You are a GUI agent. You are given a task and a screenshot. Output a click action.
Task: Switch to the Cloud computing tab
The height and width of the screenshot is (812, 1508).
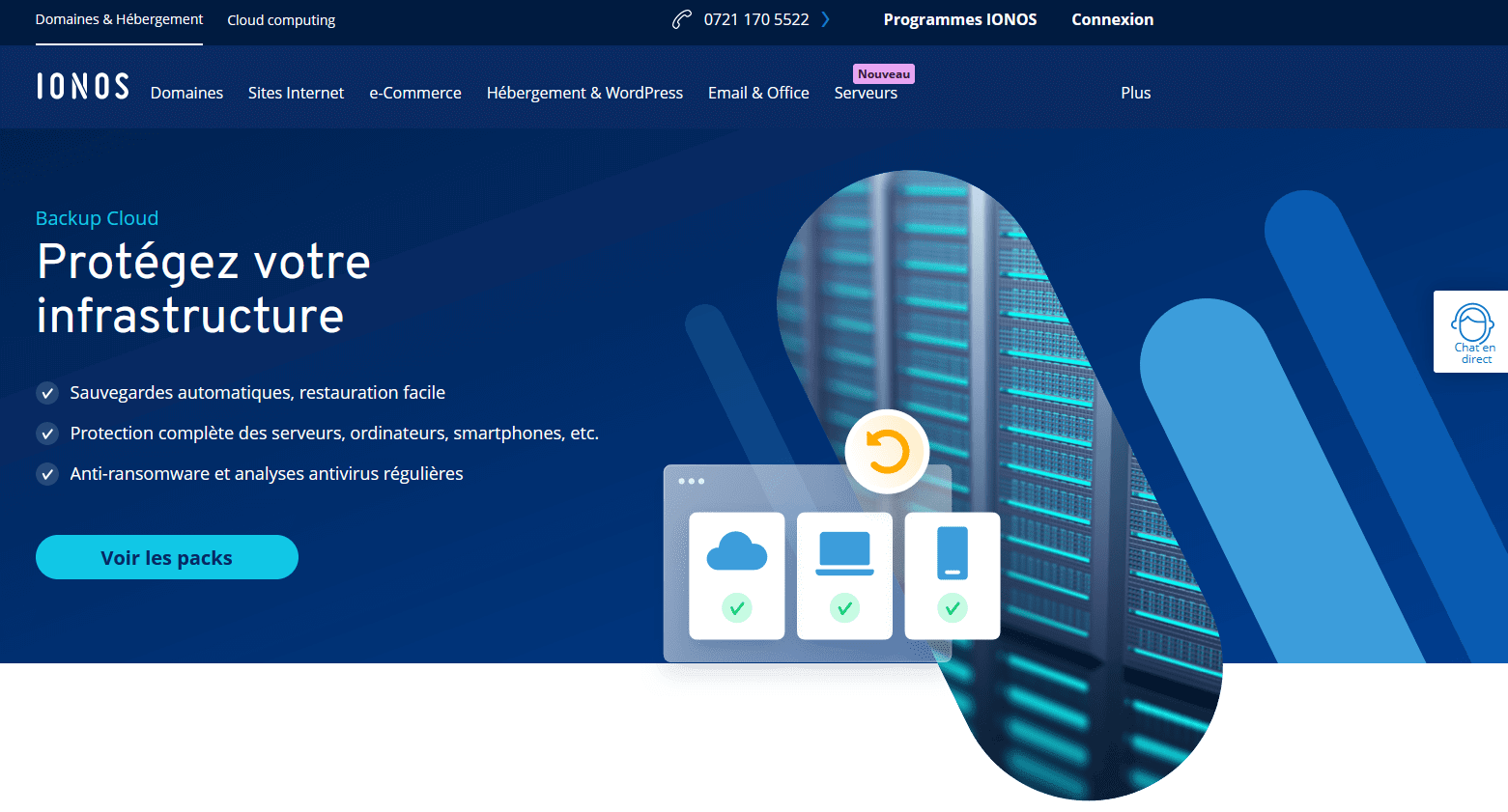[281, 20]
